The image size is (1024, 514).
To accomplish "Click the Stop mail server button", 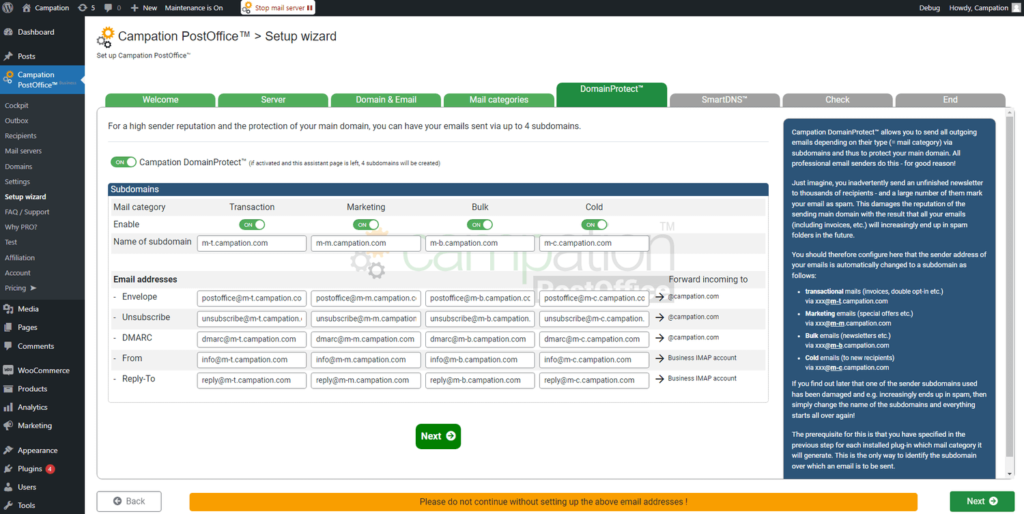I will [x=278, y=8].
